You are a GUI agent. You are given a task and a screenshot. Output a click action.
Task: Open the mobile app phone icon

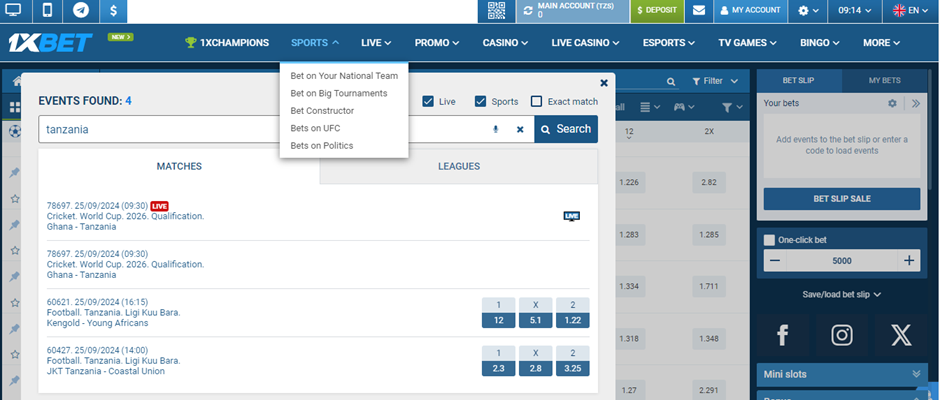pyautogui.click(x=48, y=10)
